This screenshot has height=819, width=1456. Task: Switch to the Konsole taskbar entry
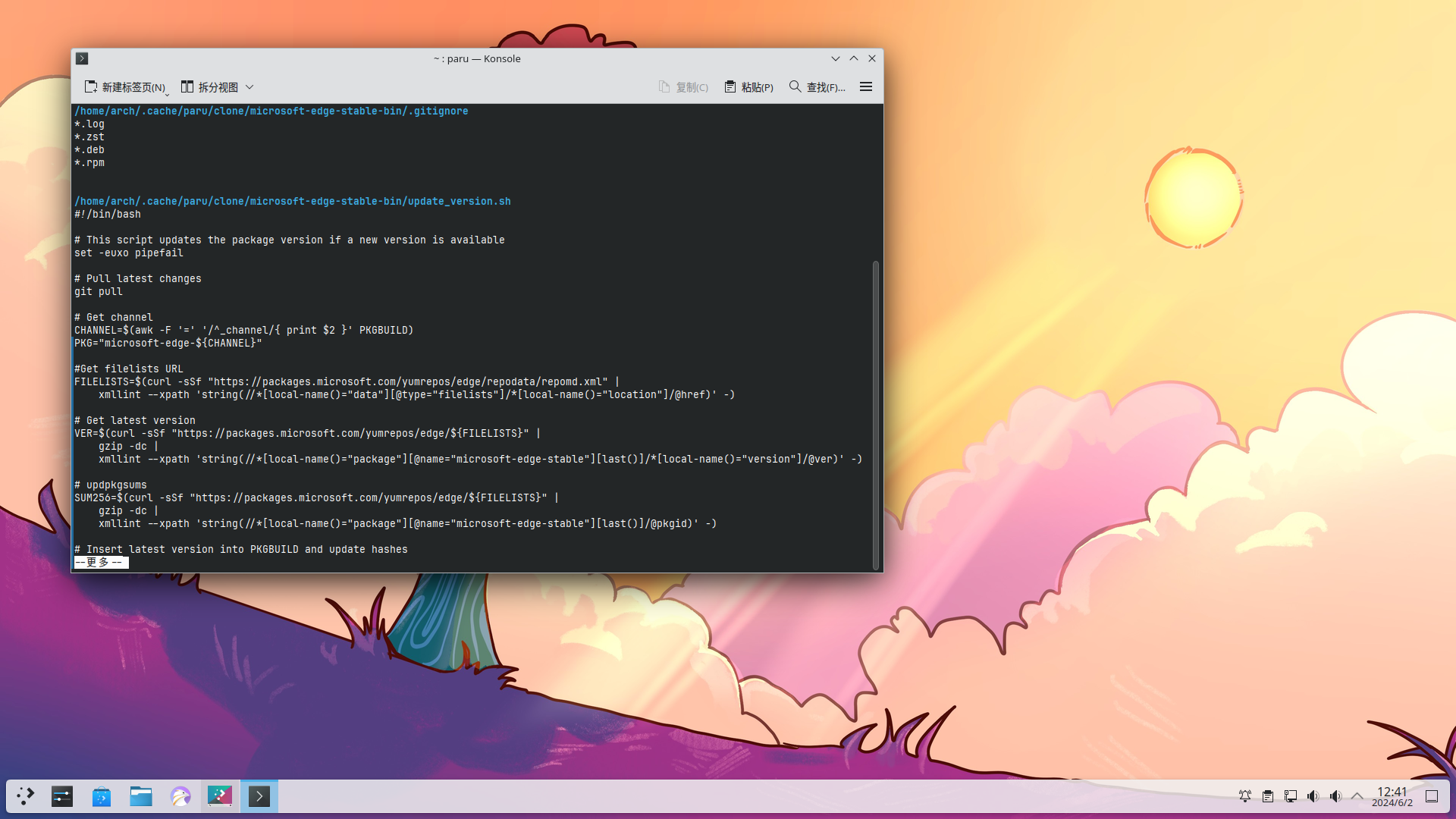tap(259, 796)
